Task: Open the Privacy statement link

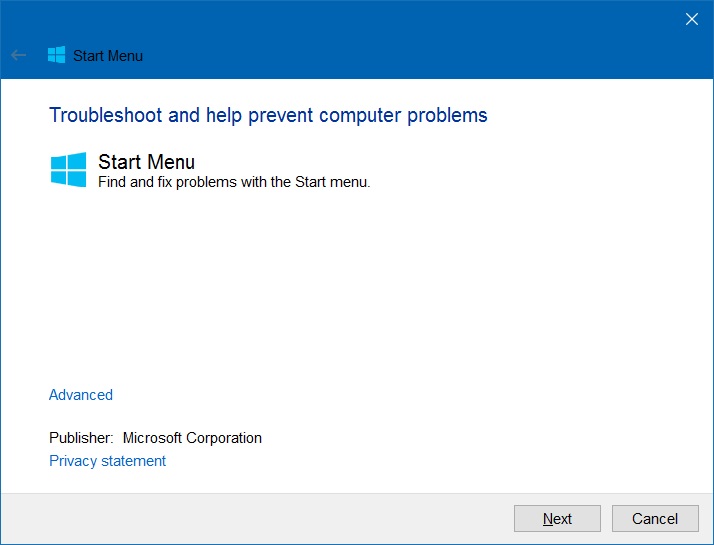Action: [x=107, y=461]
